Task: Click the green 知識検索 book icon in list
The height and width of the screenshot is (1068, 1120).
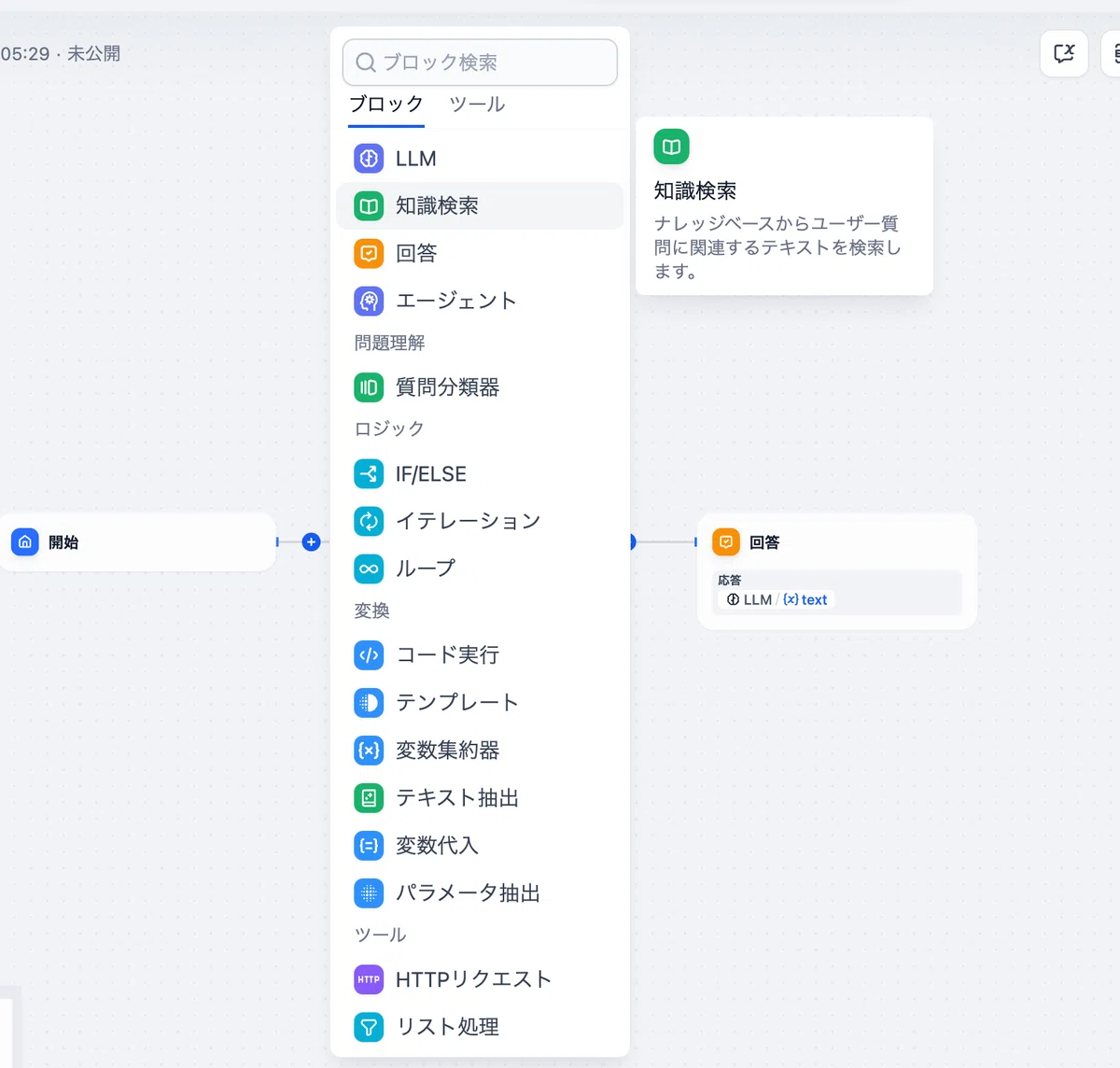Action: (x=369, y=206)
